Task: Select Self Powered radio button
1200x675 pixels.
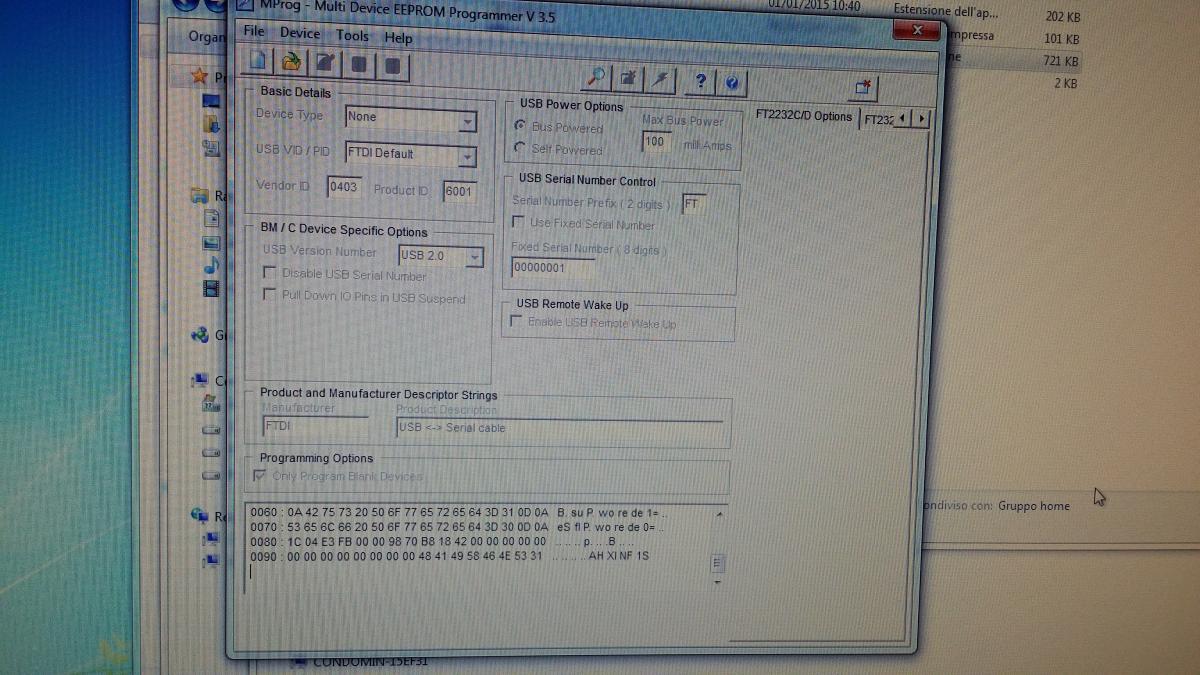Action: [520, 148]
